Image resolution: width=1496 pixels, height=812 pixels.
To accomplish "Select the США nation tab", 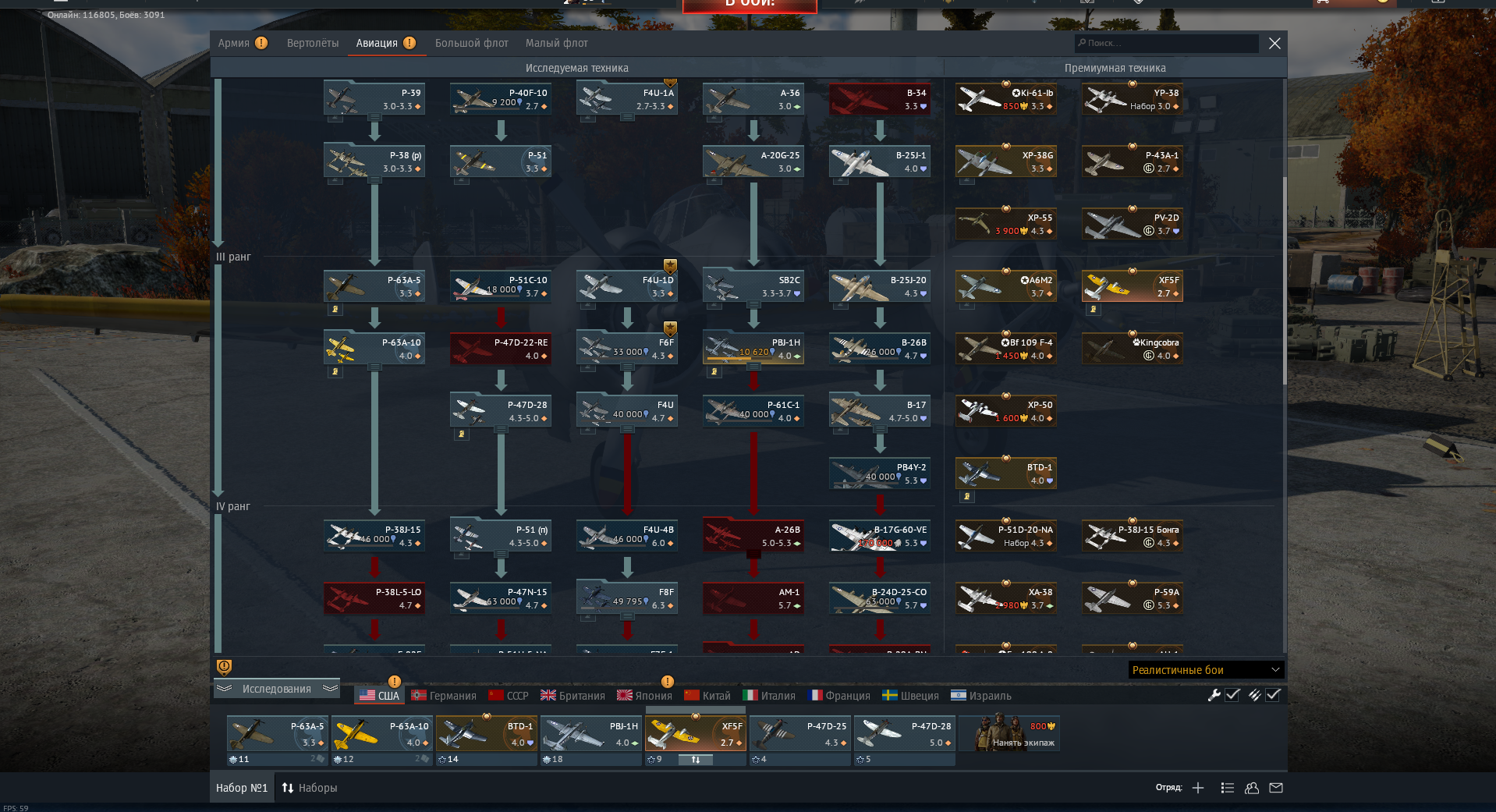I will (x=380, y=696).
